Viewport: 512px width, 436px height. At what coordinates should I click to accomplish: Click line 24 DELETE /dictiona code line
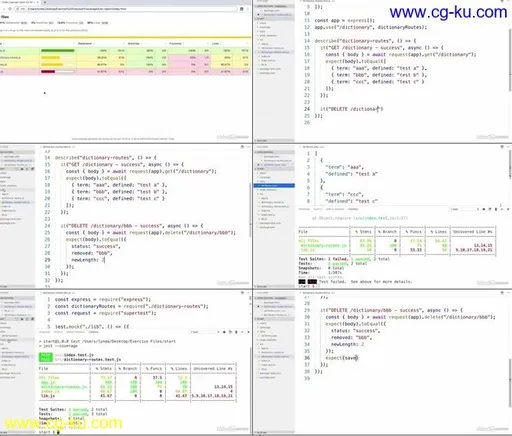[351, 109]
